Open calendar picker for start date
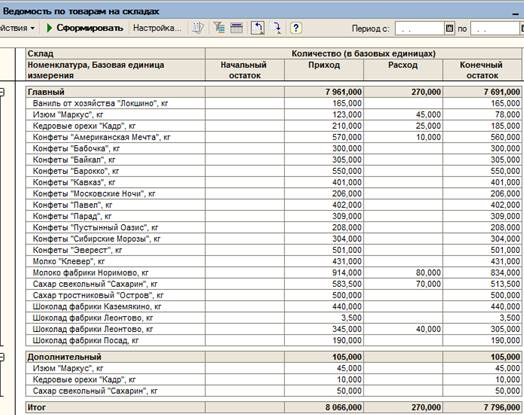Image resolution: width=524 pixels, height=415 pixels. coord(449,29)
